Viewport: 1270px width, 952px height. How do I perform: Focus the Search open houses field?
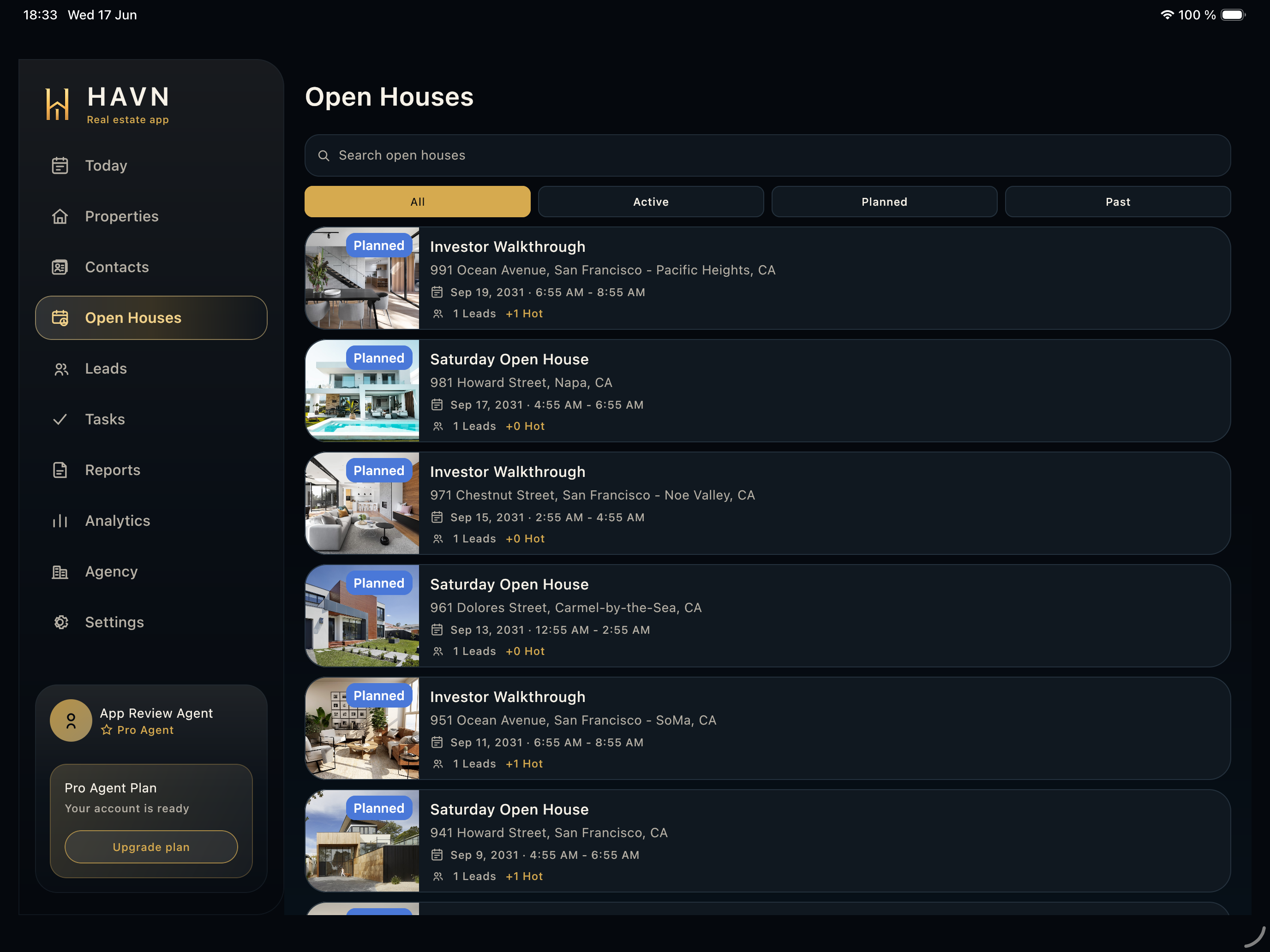[x=767, y=155]
